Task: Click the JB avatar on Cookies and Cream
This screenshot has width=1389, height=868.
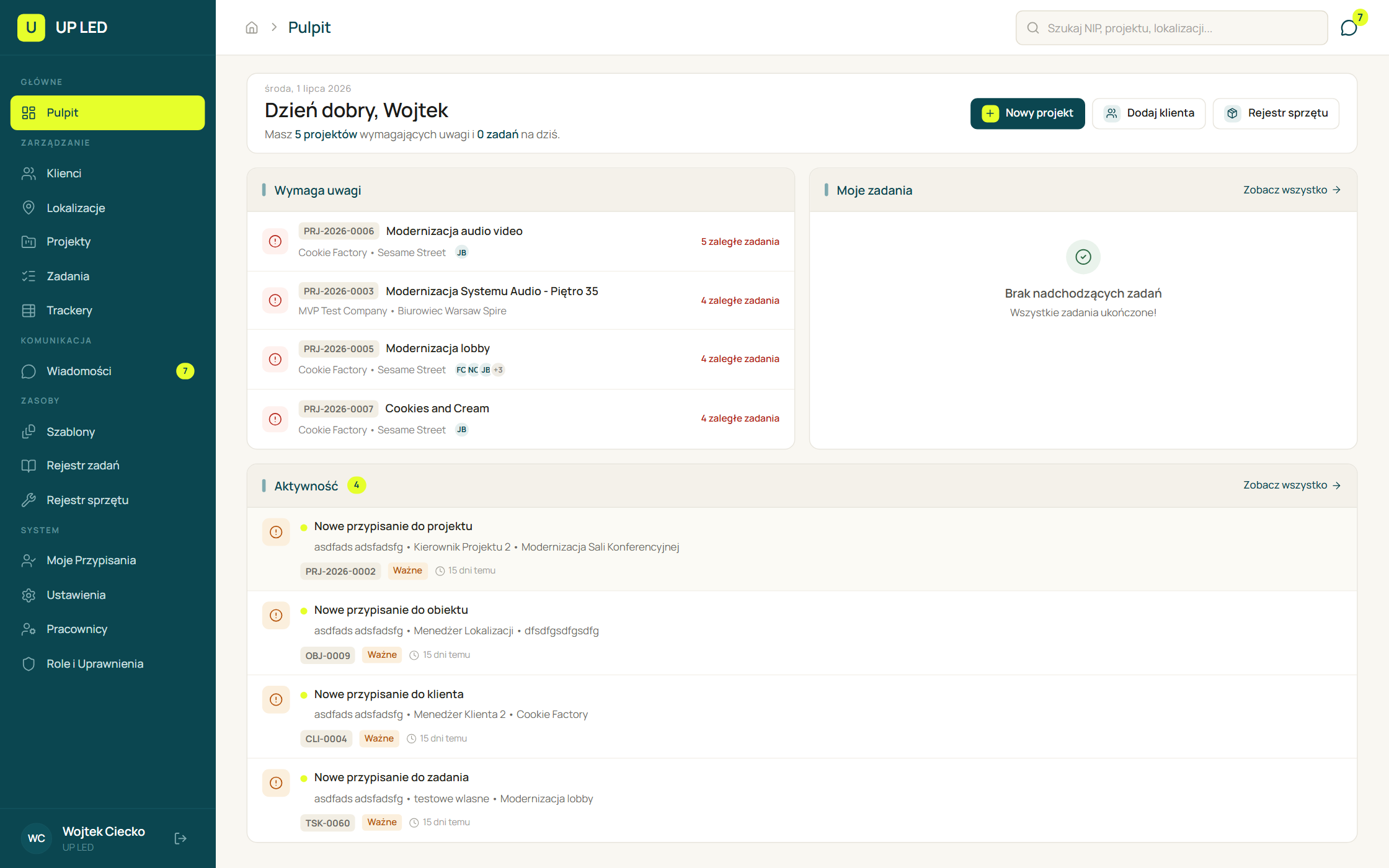Action: (461, 430)
